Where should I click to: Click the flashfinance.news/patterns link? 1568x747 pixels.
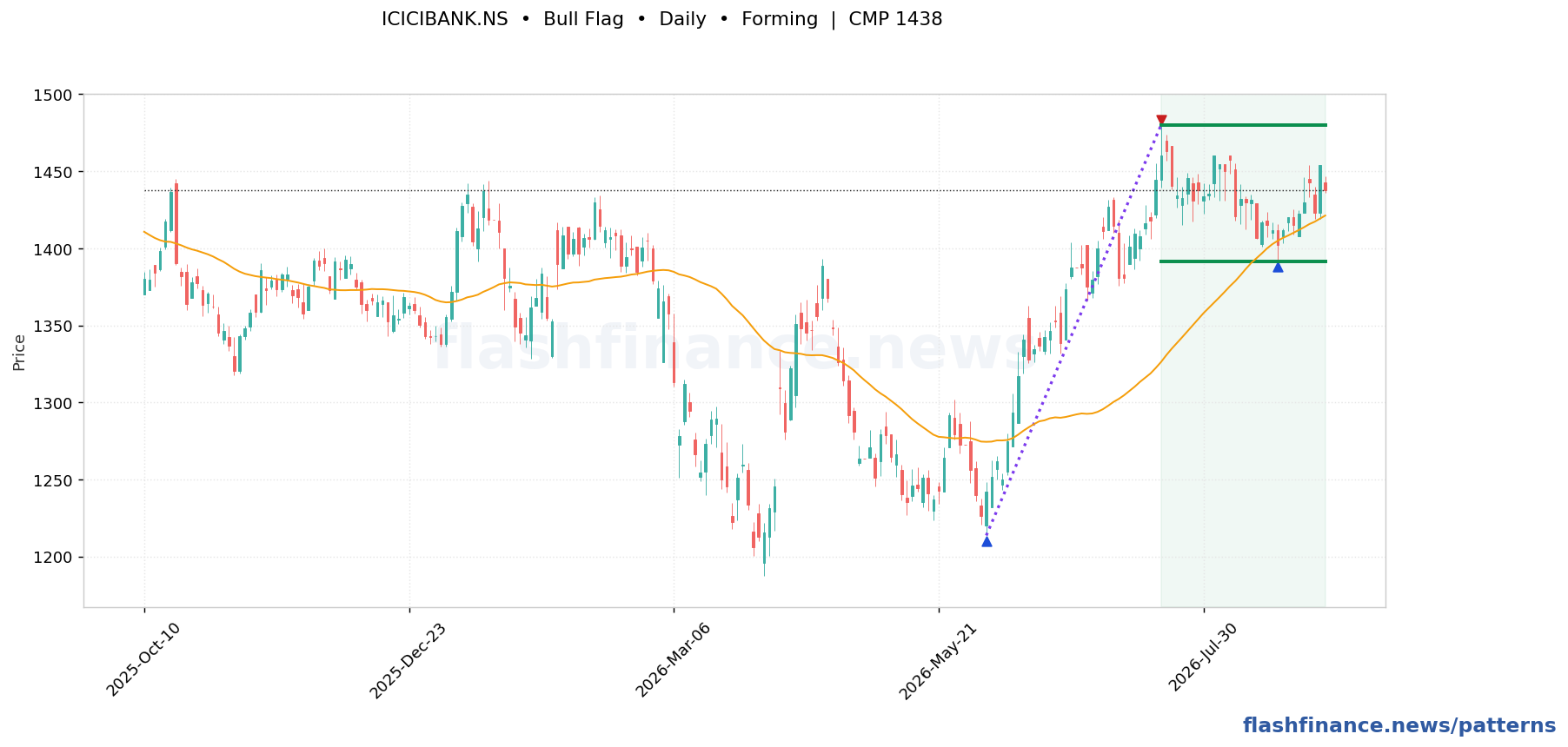1399,726
